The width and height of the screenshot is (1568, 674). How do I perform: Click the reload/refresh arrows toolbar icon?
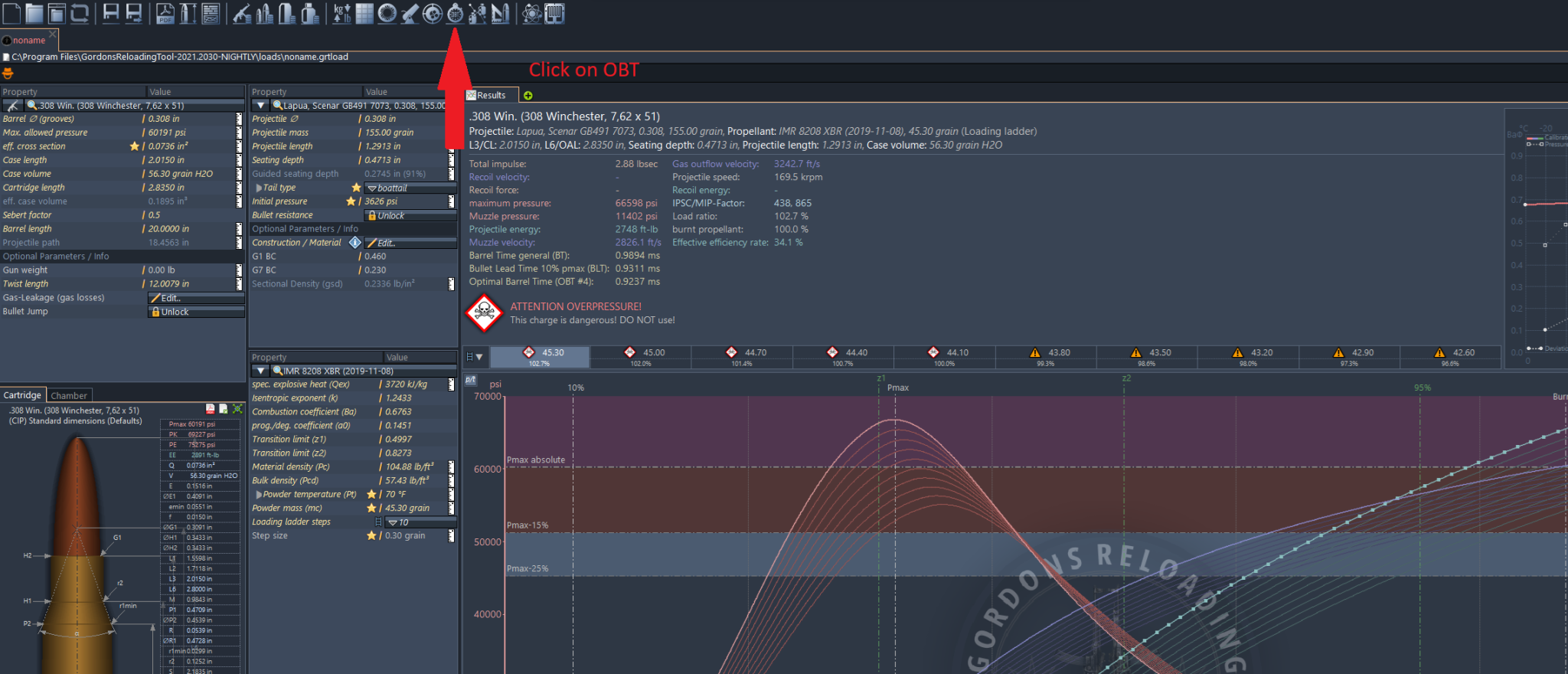tap(80, 13)
